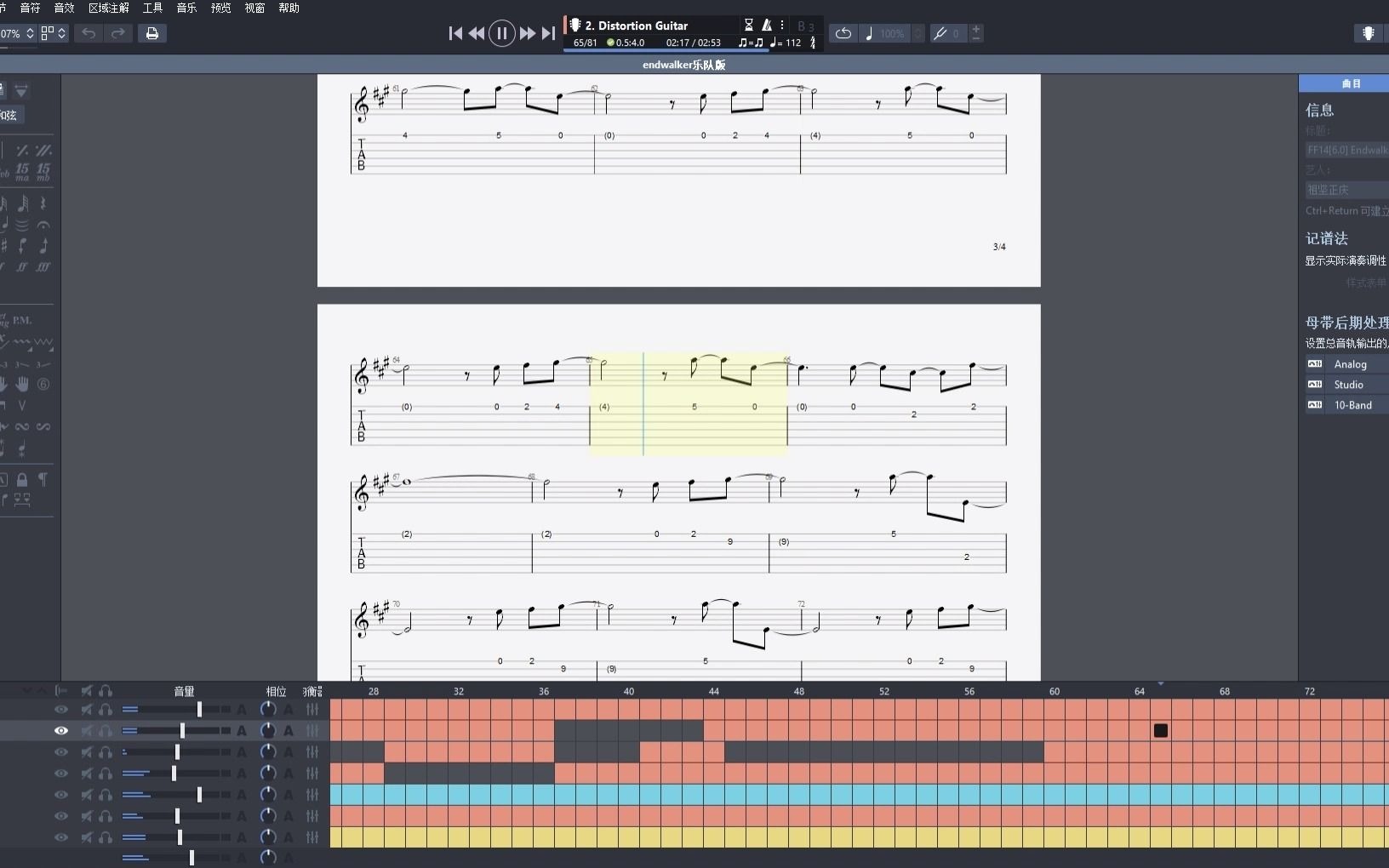Click the pilcrow paragraph icon in the palette
This screenshot has height=868, width=1389.
43,480
